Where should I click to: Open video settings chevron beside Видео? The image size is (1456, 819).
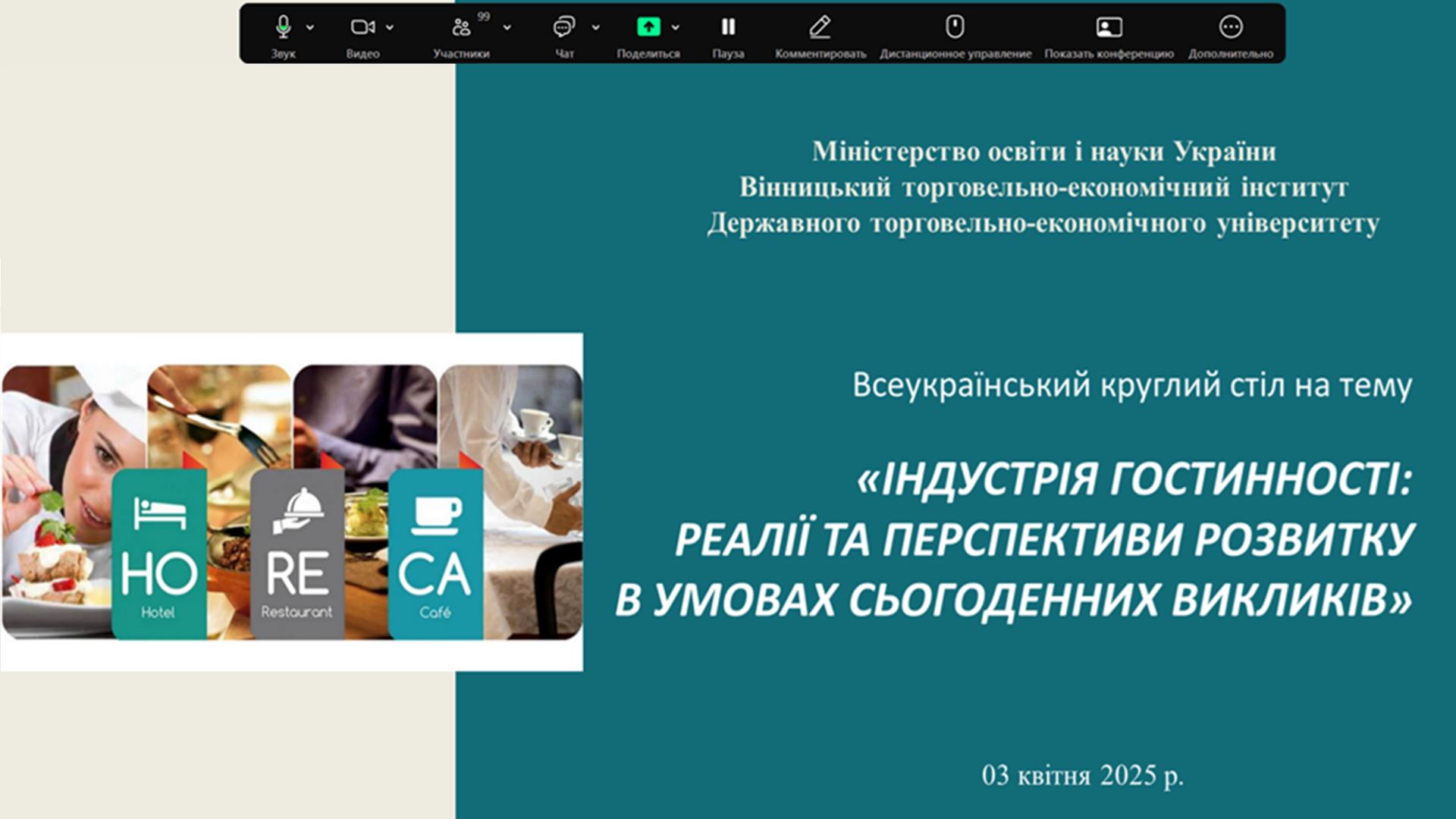390,27
